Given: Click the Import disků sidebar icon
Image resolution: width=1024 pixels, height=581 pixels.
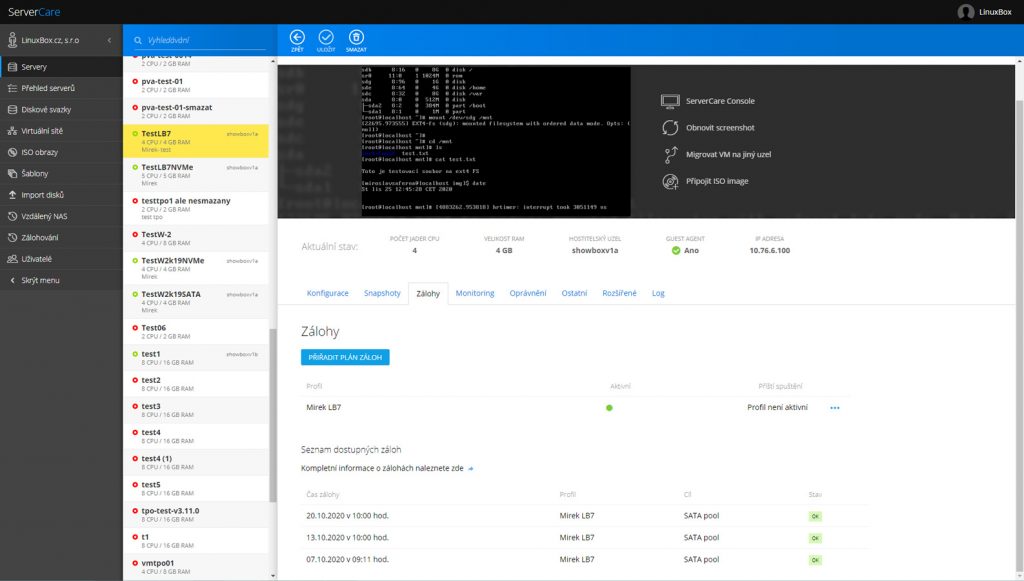Looking at the screenshot, I should (12, 195).
